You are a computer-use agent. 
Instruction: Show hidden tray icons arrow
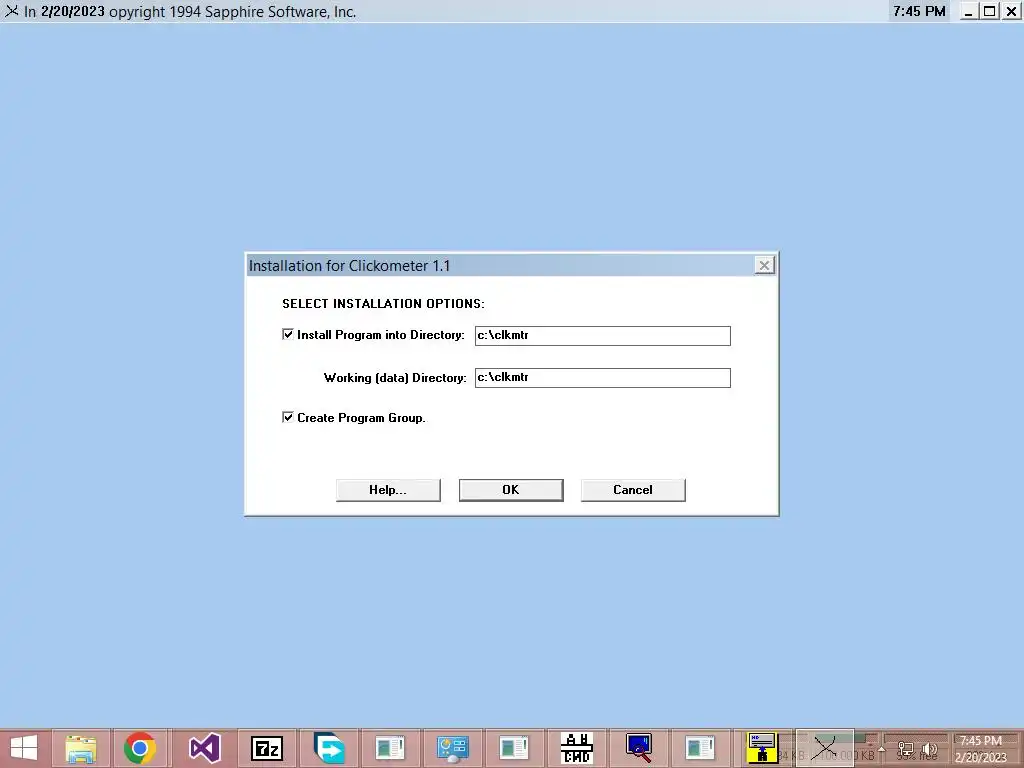(882, 749)
